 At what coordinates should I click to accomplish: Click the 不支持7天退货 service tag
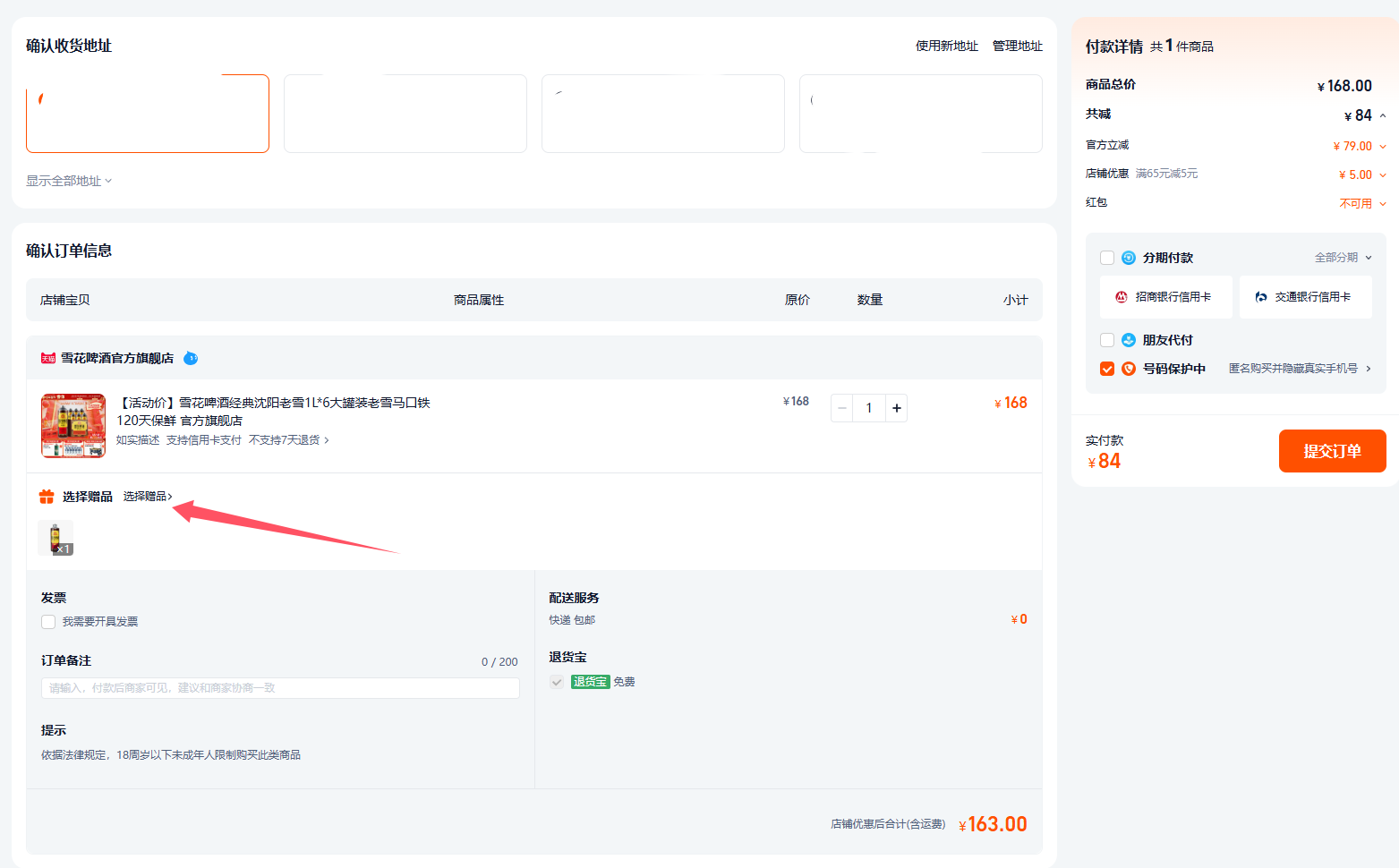284,440
